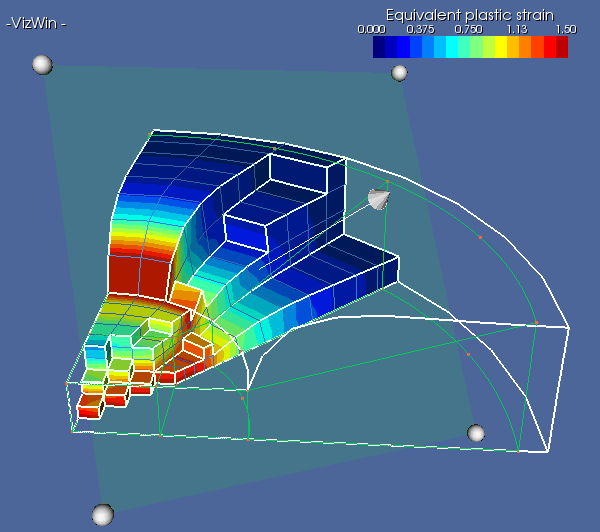Click the top-right sphere plane handle

(x=399, y=73)
